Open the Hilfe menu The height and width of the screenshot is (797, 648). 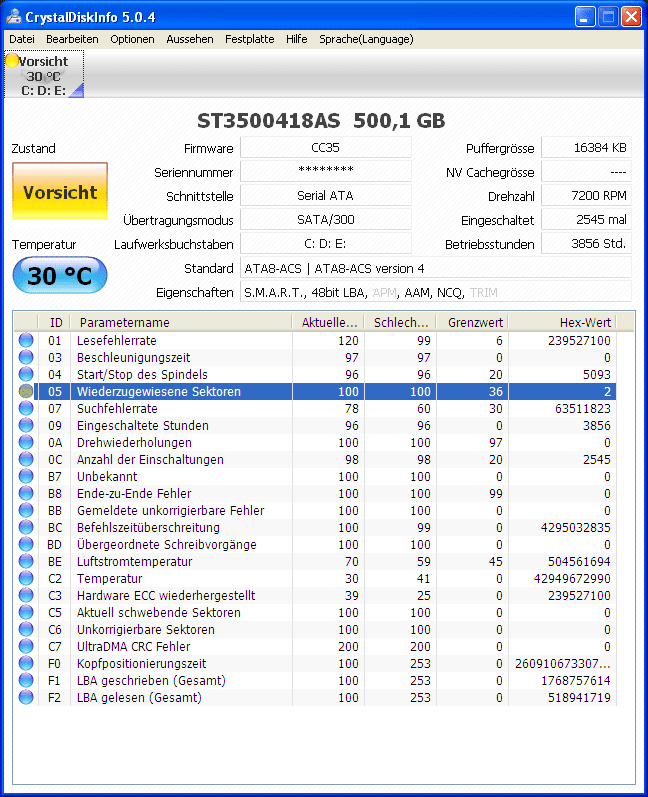click(x=296, y=39)
